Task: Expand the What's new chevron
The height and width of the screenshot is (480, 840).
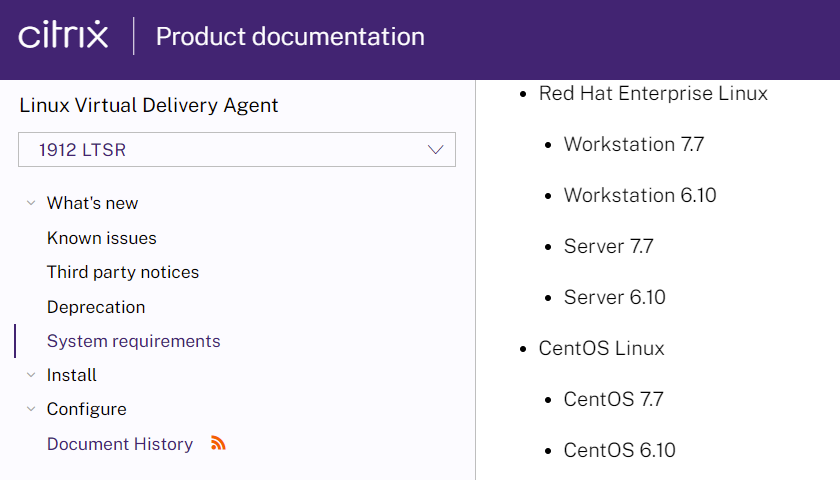Action: point(31,203)
